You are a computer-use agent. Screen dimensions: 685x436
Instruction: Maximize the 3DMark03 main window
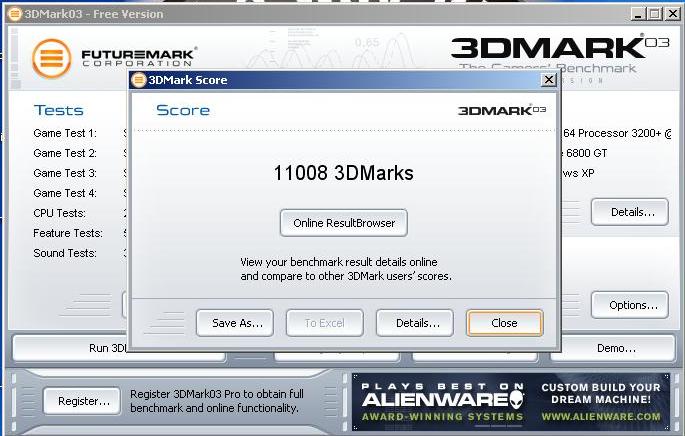655,14
